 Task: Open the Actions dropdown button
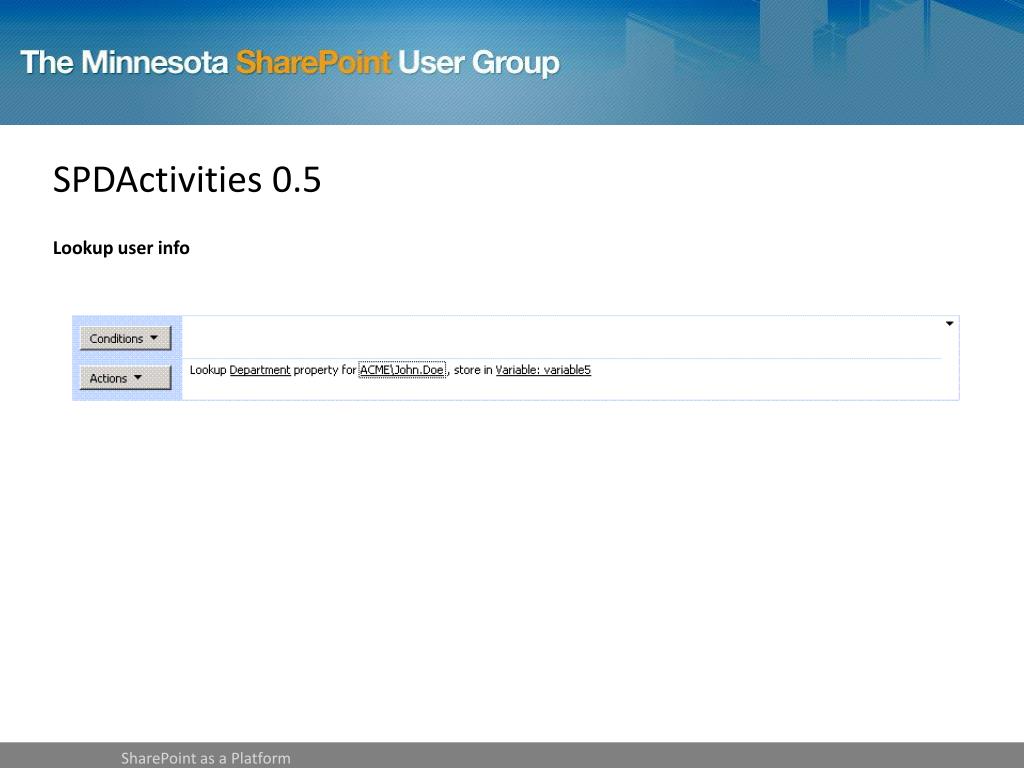pos(125,378)
